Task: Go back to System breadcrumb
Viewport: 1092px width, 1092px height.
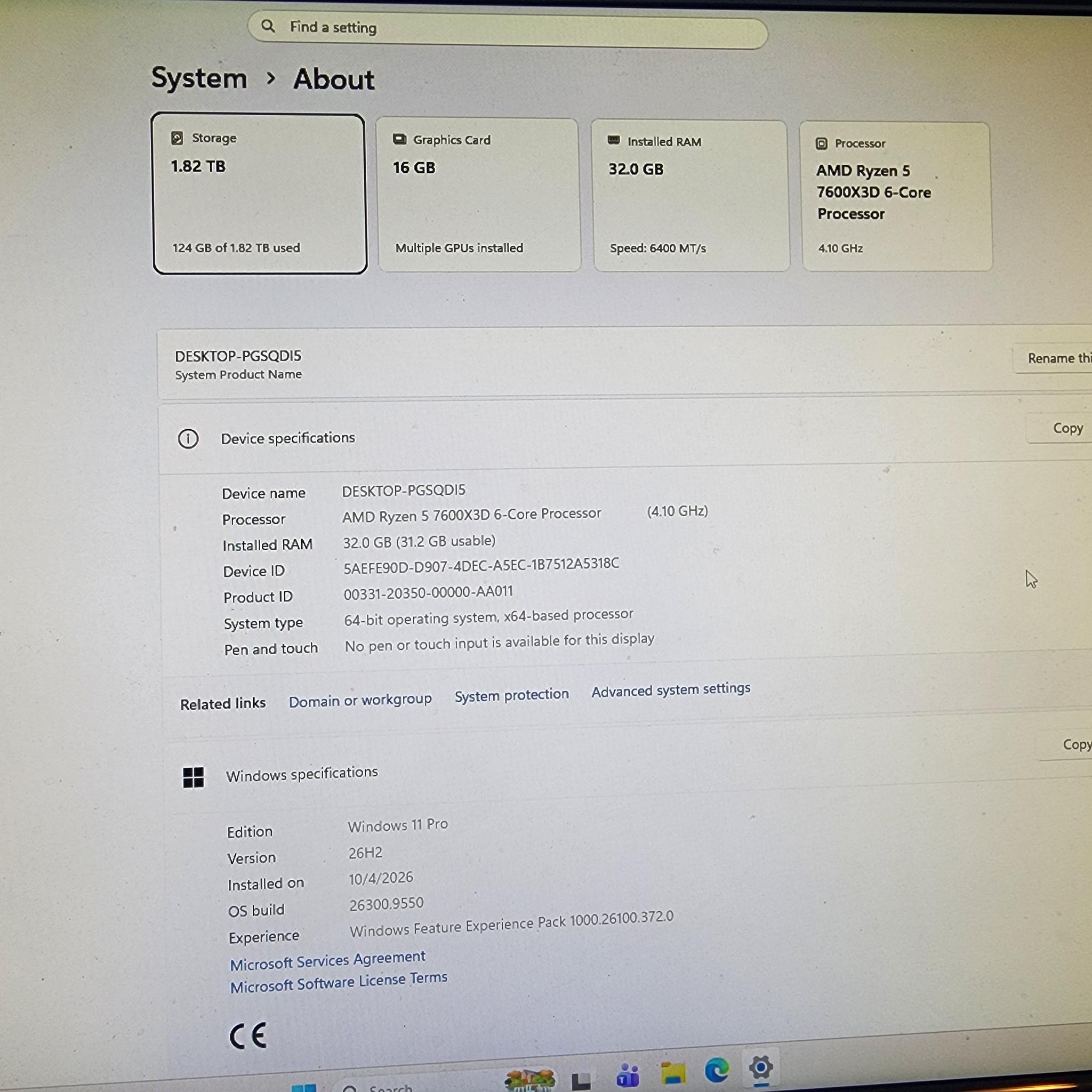Action: click(199, 78)
